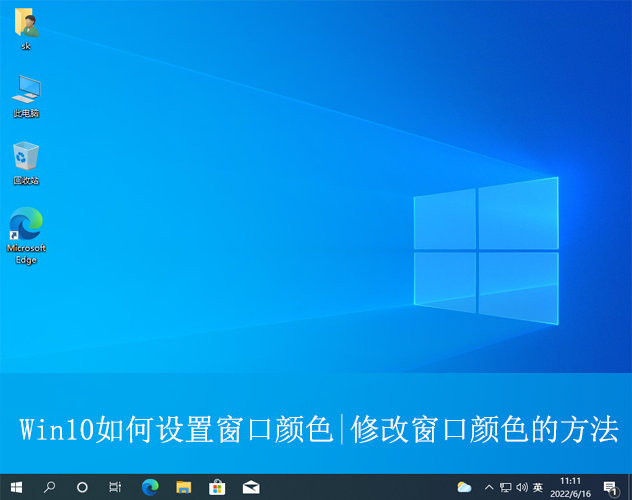The width and height of the screenshot is (632, 500).
Task: Click the taskbar search magnifier icon
Action: coord(49,487)
